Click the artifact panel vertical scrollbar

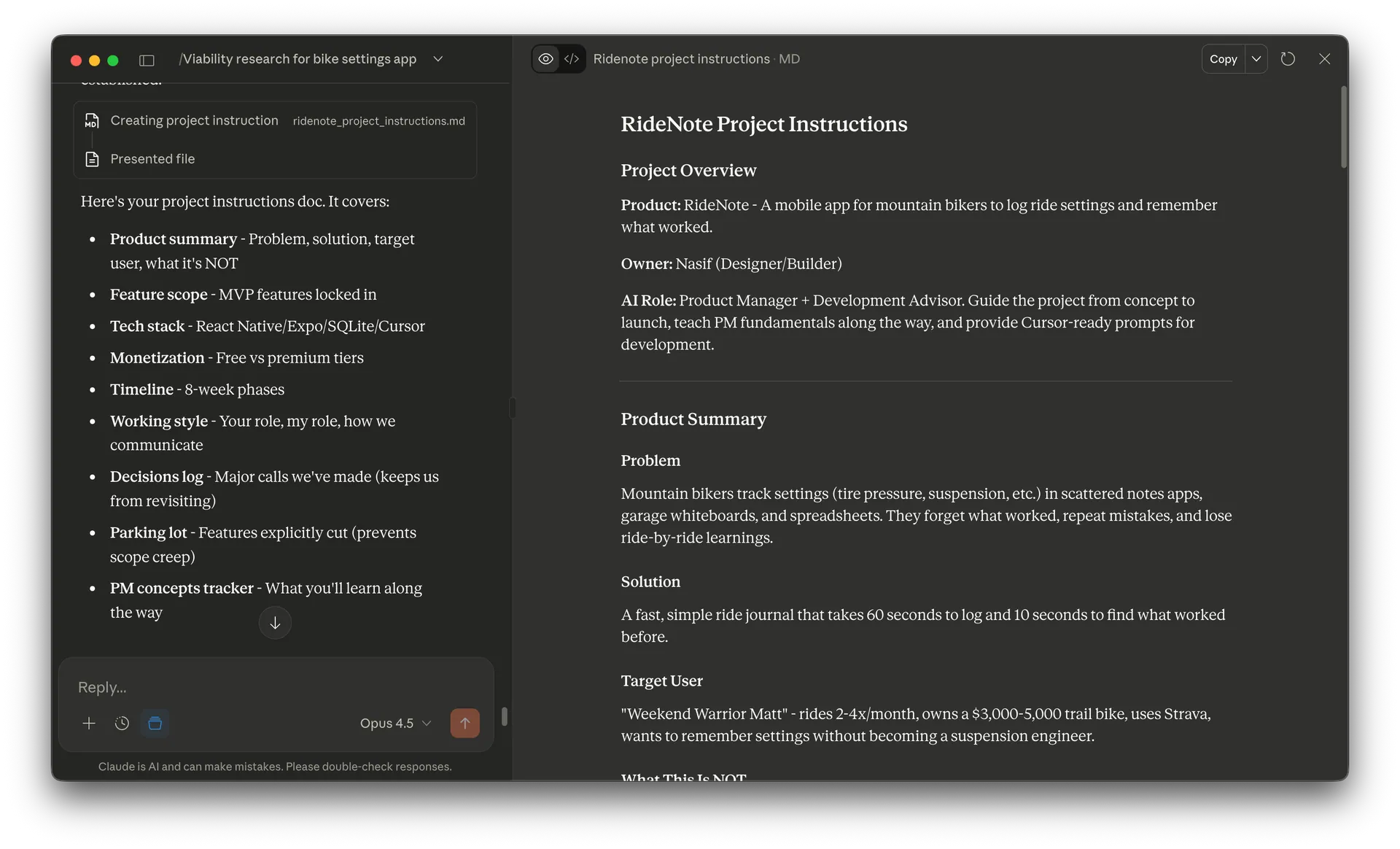(1343, 128)
